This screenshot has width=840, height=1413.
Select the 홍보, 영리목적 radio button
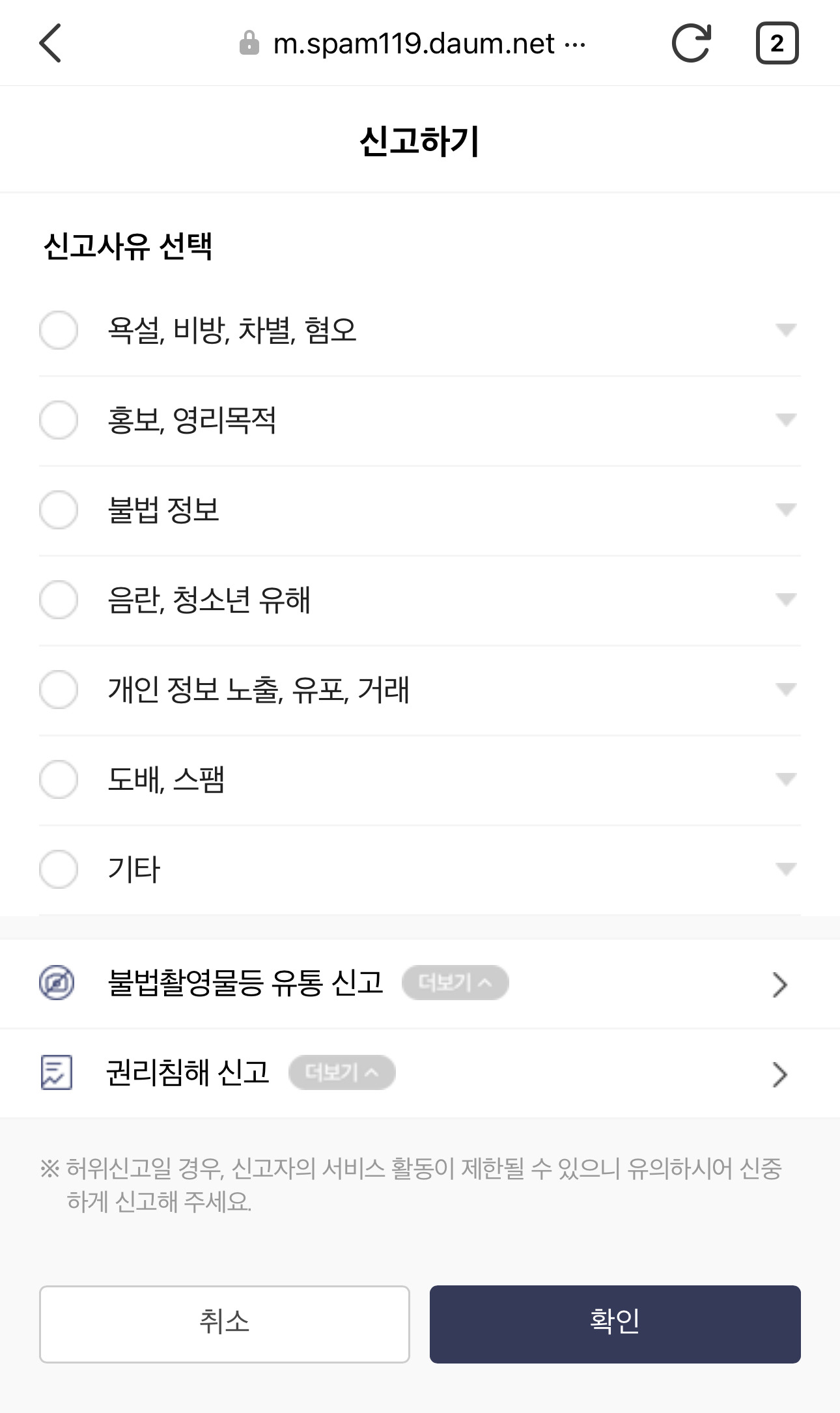59,420
